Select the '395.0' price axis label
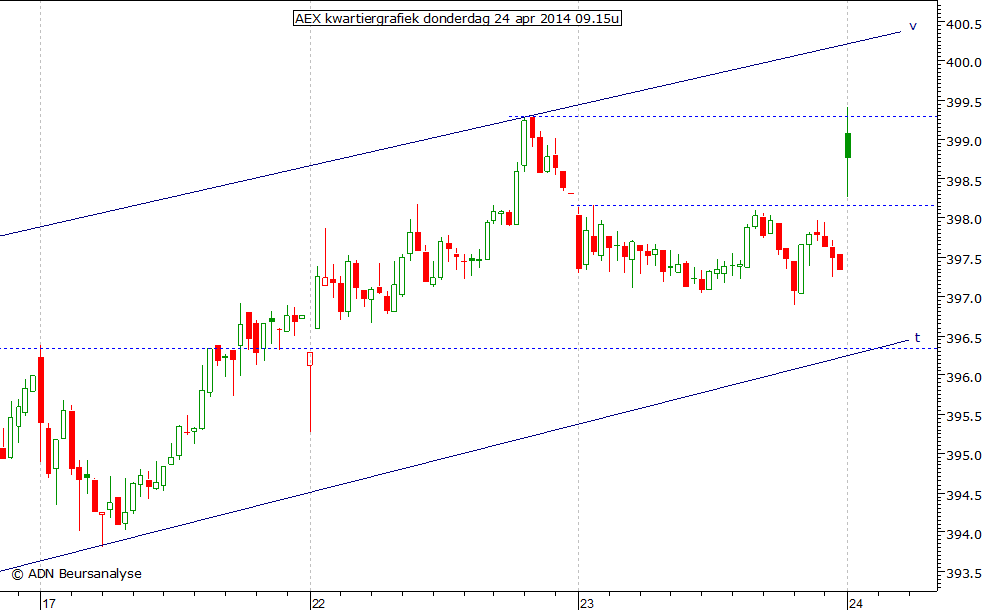 point(964,455)
